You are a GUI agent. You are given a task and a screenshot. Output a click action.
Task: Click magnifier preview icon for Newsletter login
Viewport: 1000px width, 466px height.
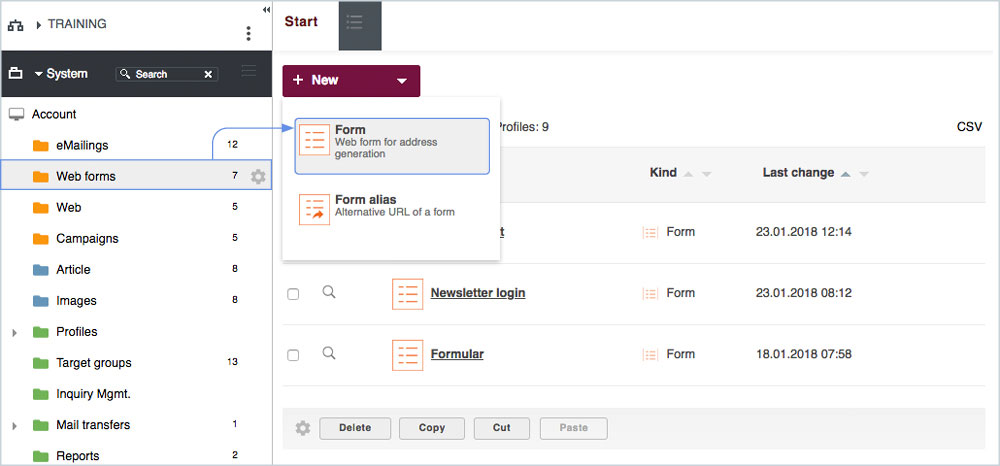click(x=329, y=293)
